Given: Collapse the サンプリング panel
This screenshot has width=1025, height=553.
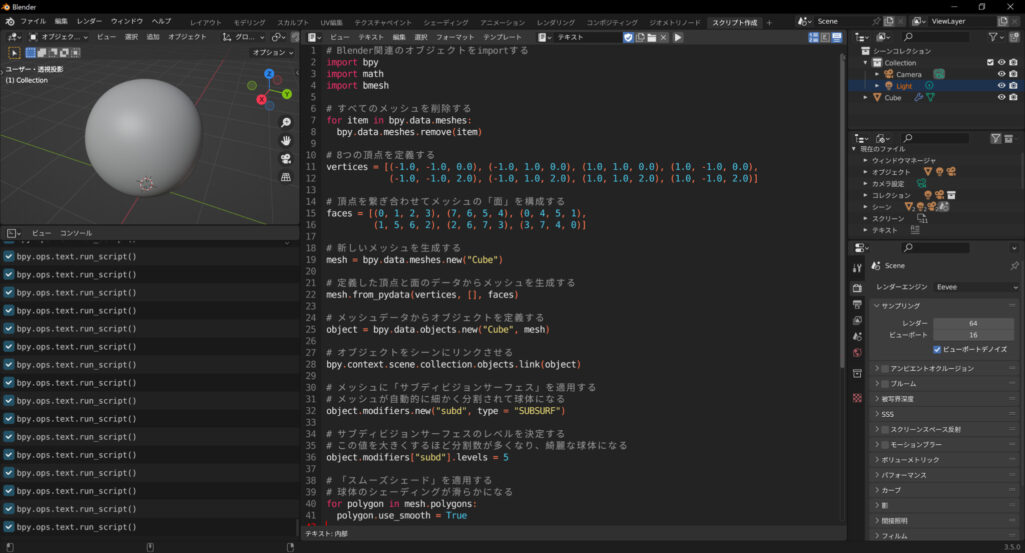Looking at the screenshot, I should pos(945,306).
